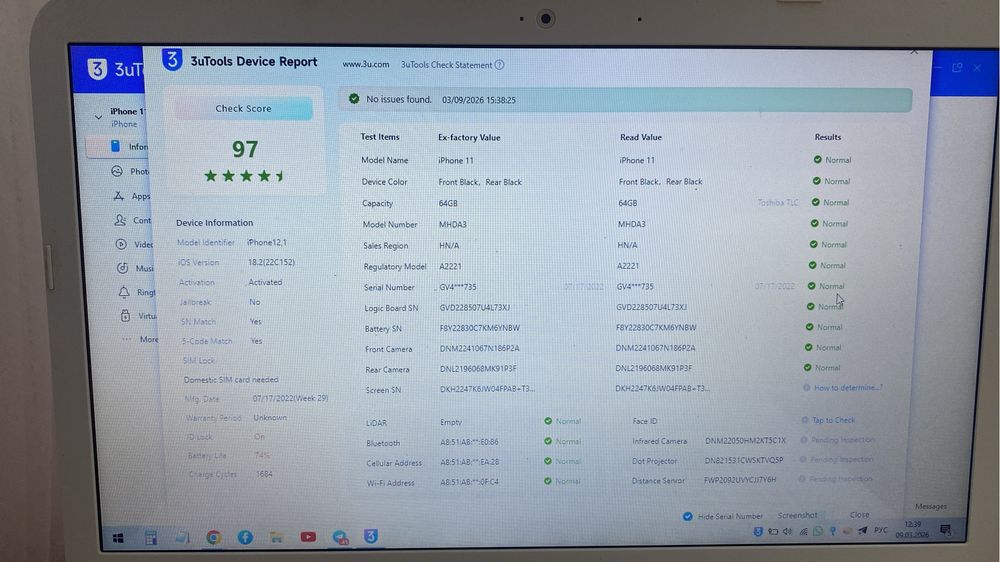Select the report timestamp 03/09/2026 15:38:25

[479, 100]
